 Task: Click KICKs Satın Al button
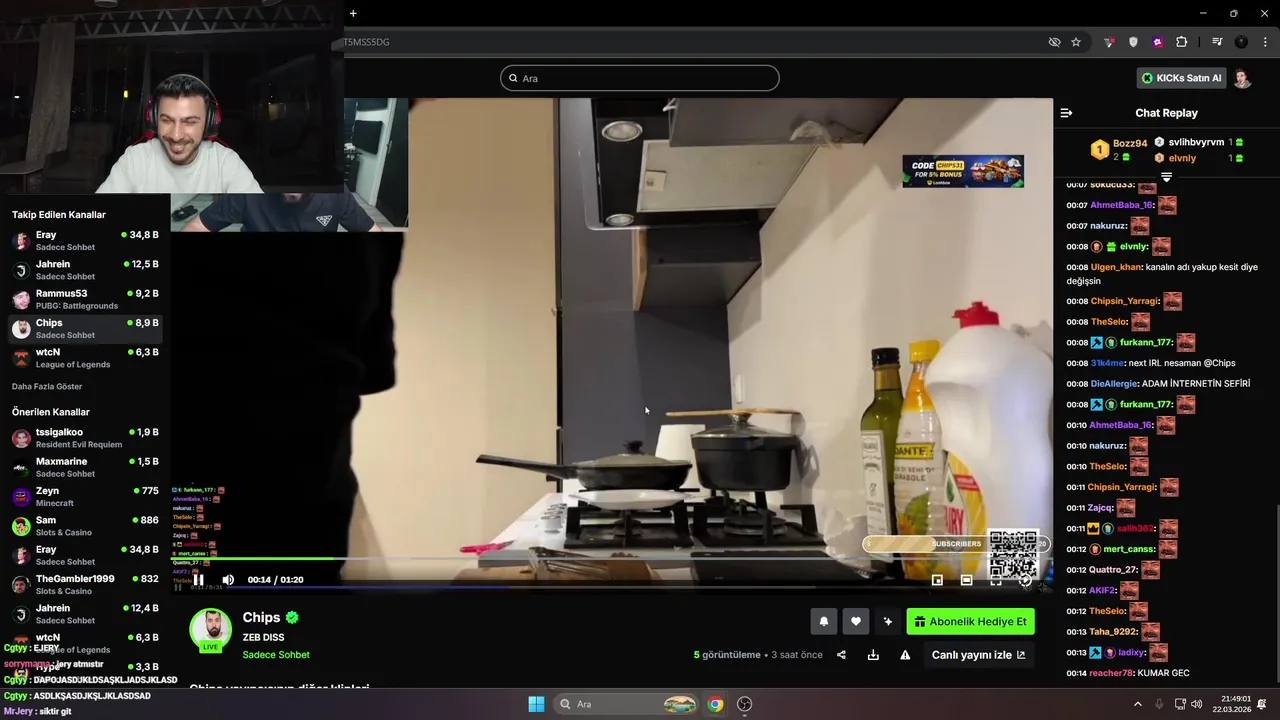[x=1181, y=78]
